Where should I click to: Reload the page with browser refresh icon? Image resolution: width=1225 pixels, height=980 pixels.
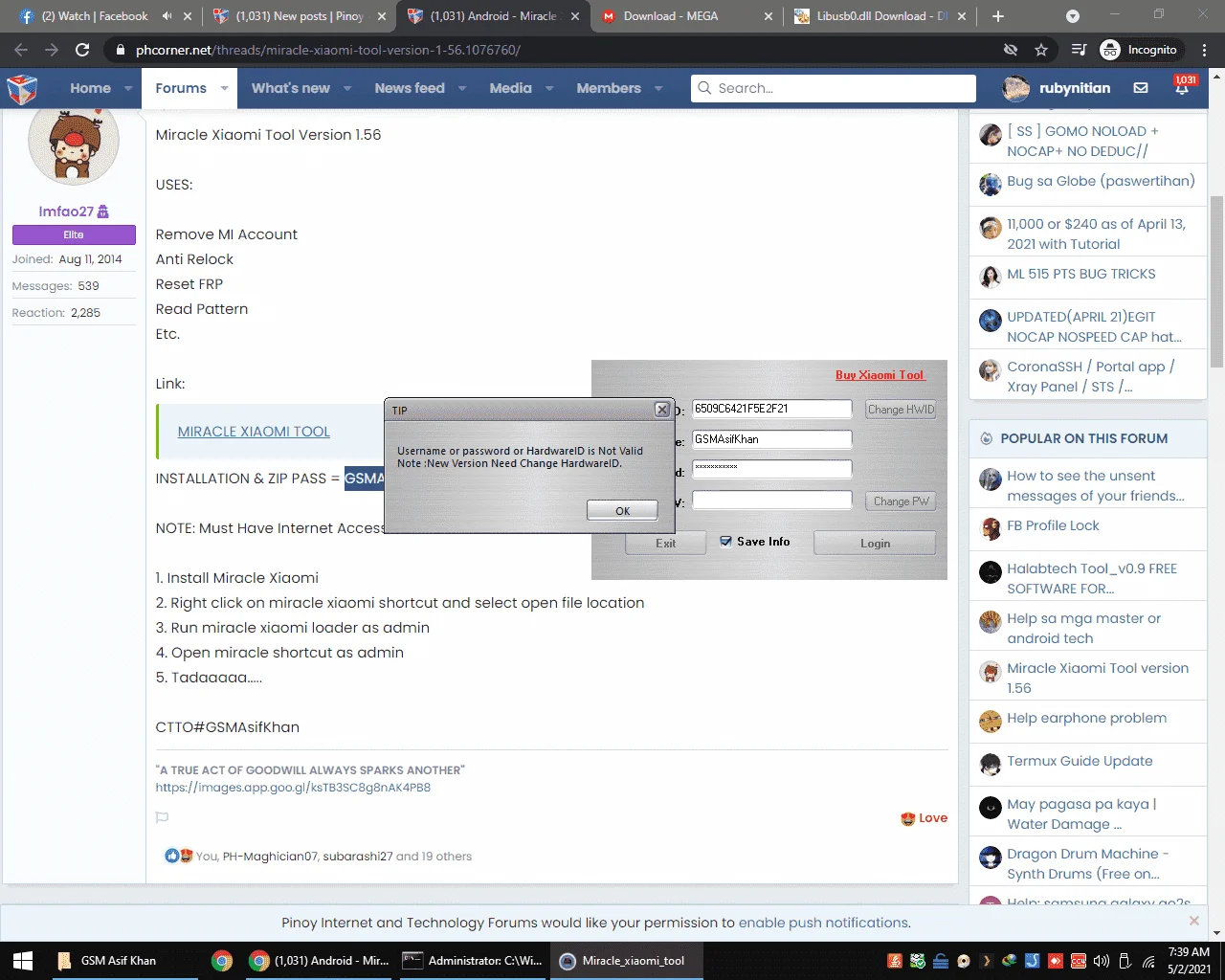coord(82,50)
